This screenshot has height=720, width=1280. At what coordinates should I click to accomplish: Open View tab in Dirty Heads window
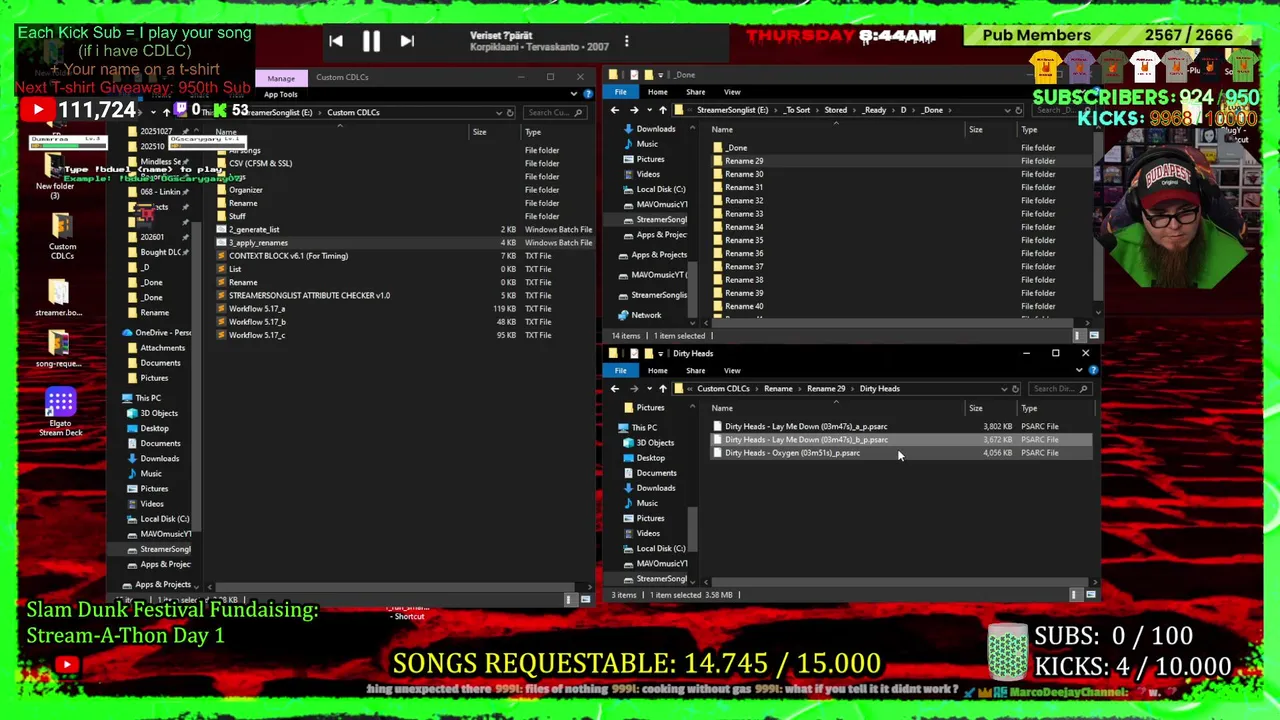(732, 371)
